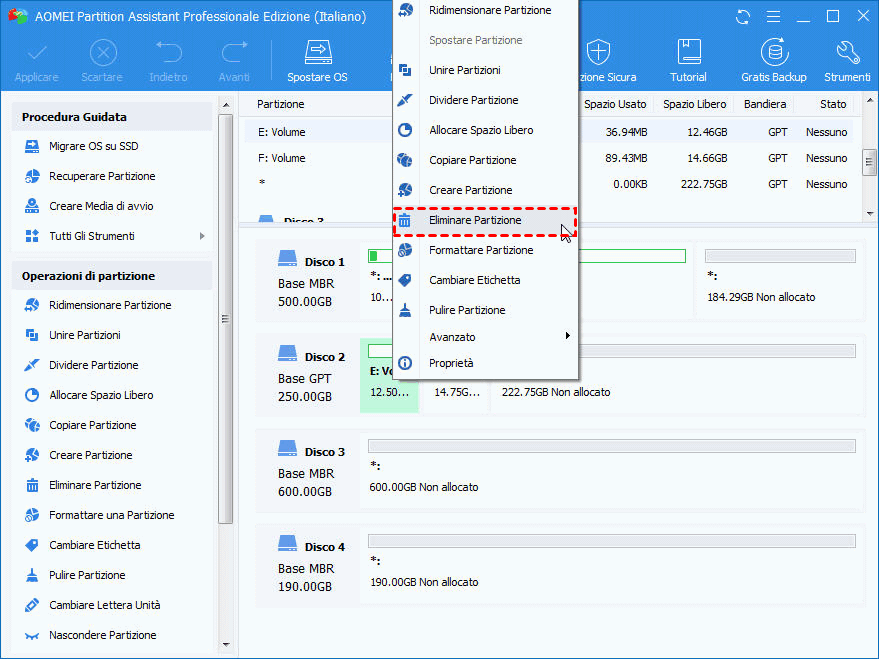
Task: Choose Ridimensionare Partizione in context menu
Action: tap(485, 10)
